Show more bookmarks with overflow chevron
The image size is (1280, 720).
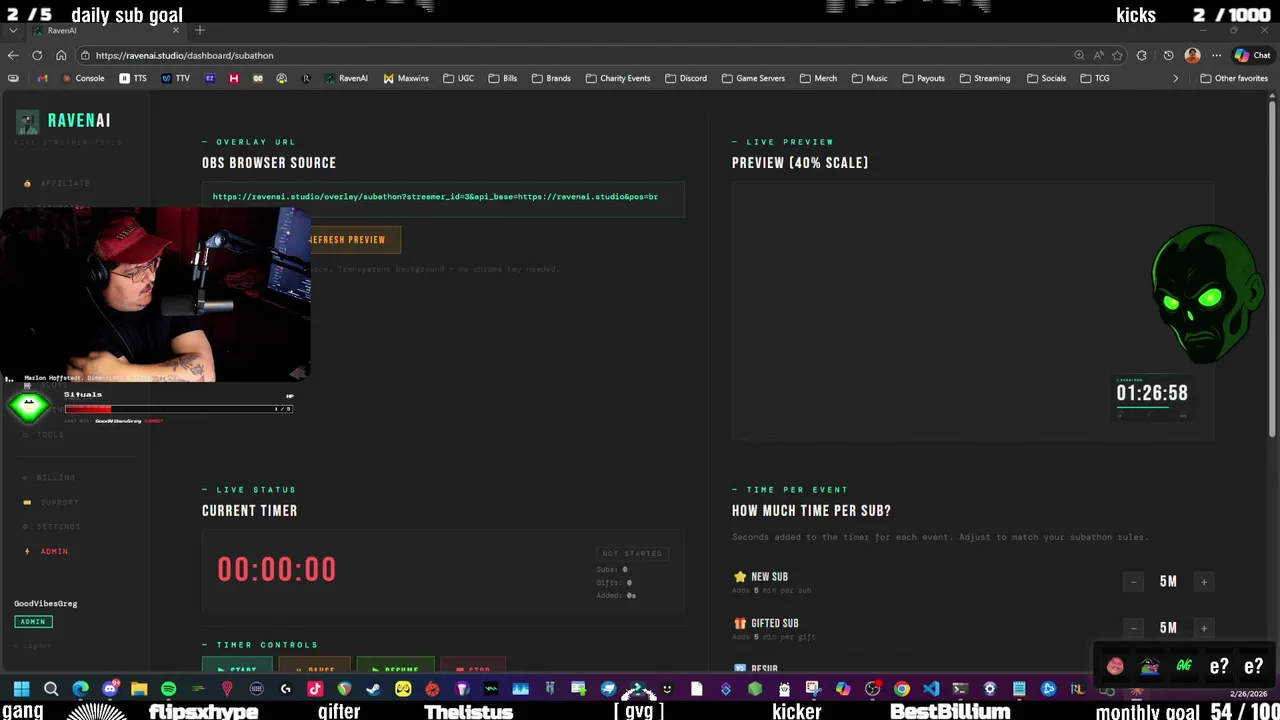click(1175, 78)
